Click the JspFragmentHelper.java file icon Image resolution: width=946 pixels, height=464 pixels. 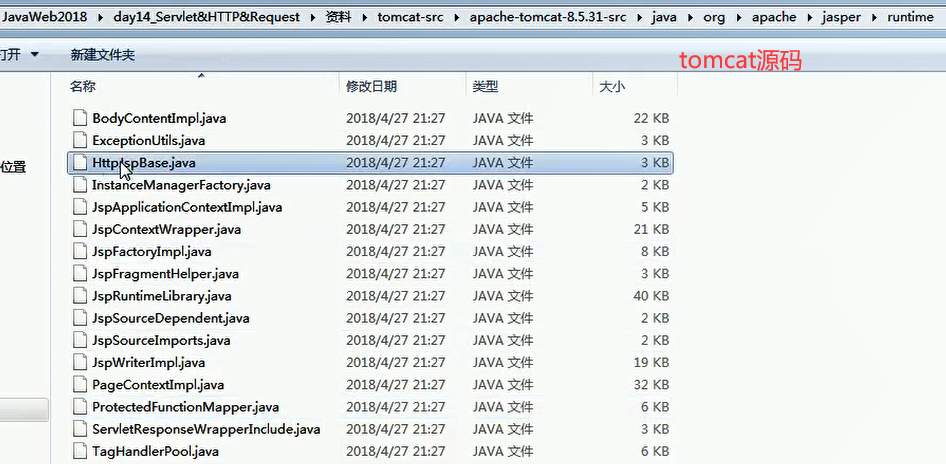pyautogui.click(x=80, y=273)
